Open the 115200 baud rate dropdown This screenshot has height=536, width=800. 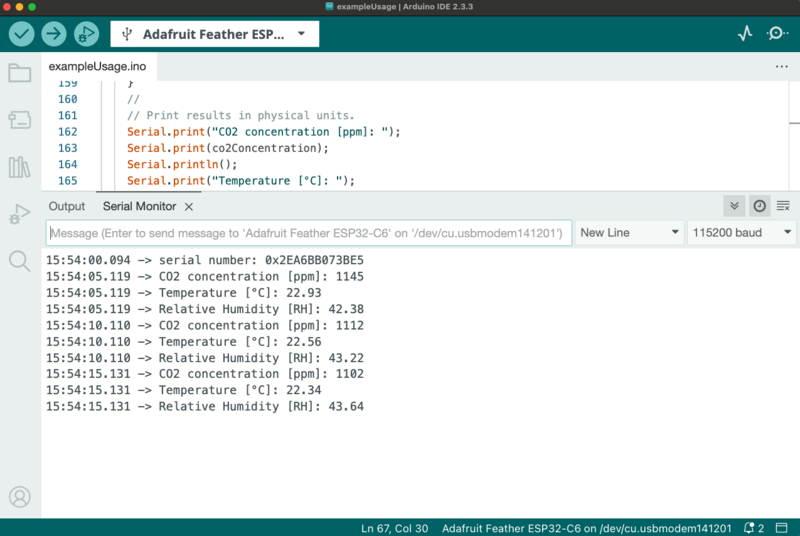(x=742, y=233)
